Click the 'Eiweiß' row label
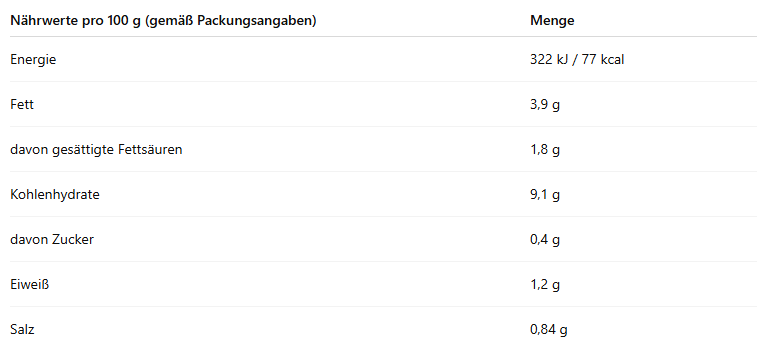The image size is (757, 362). pyautogui.click(x=30, y=285)
